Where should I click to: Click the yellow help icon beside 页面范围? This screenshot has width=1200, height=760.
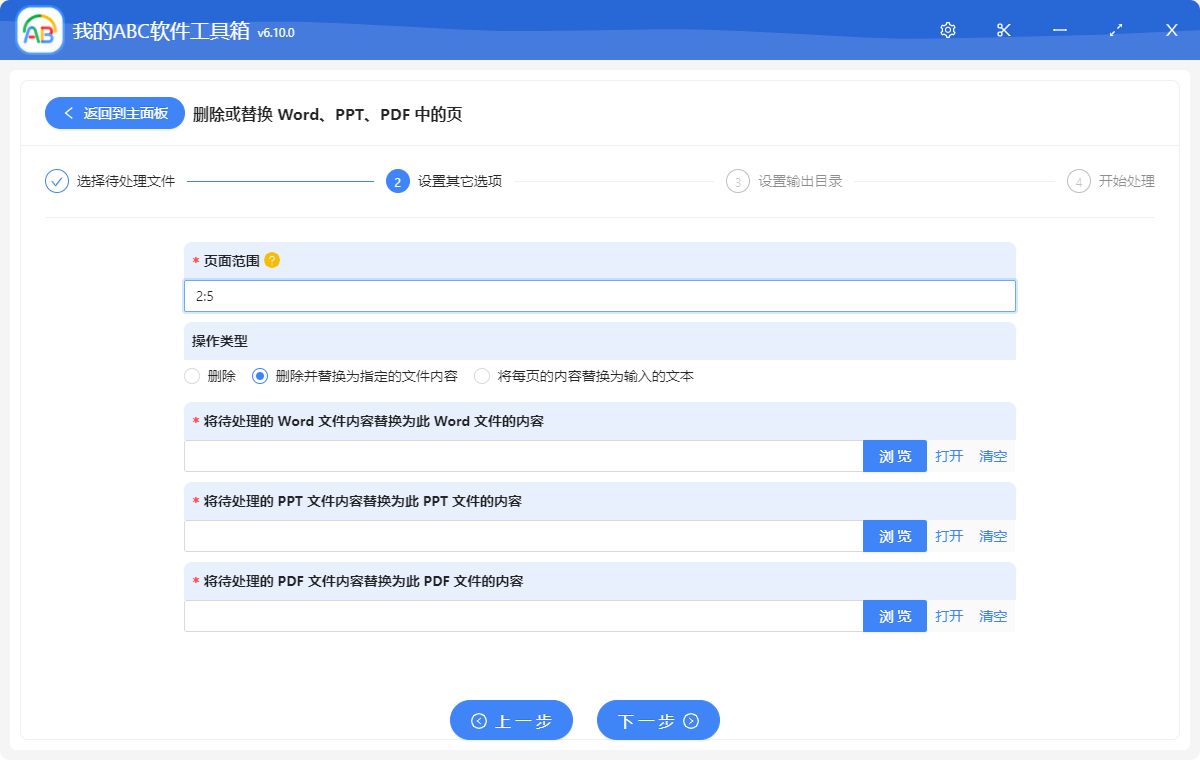272,260
